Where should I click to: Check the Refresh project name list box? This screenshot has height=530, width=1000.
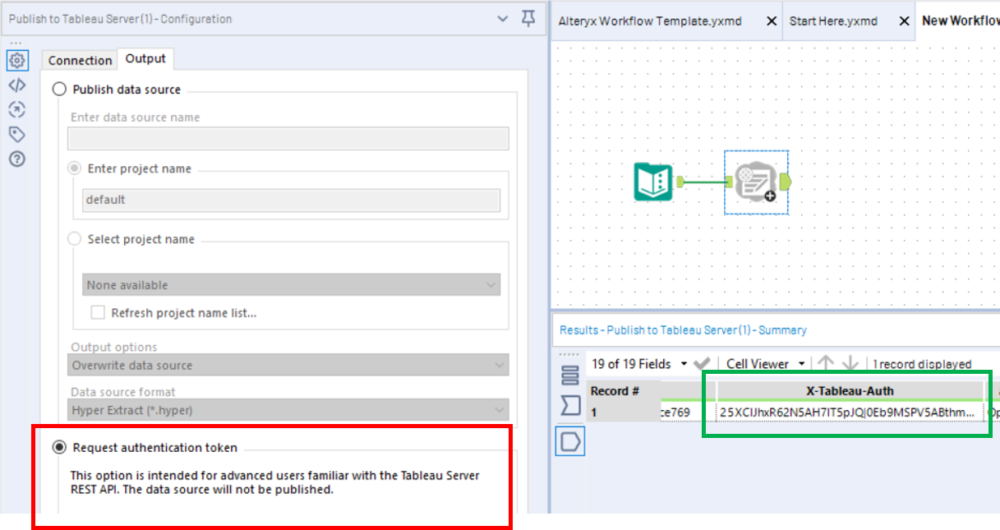point(98,313)
